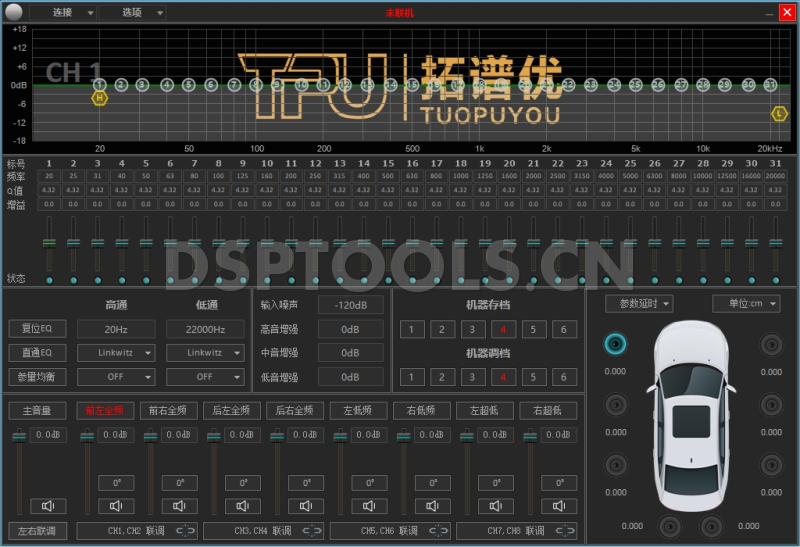Toggle status dot for EQ band 5

coord(146,280)
